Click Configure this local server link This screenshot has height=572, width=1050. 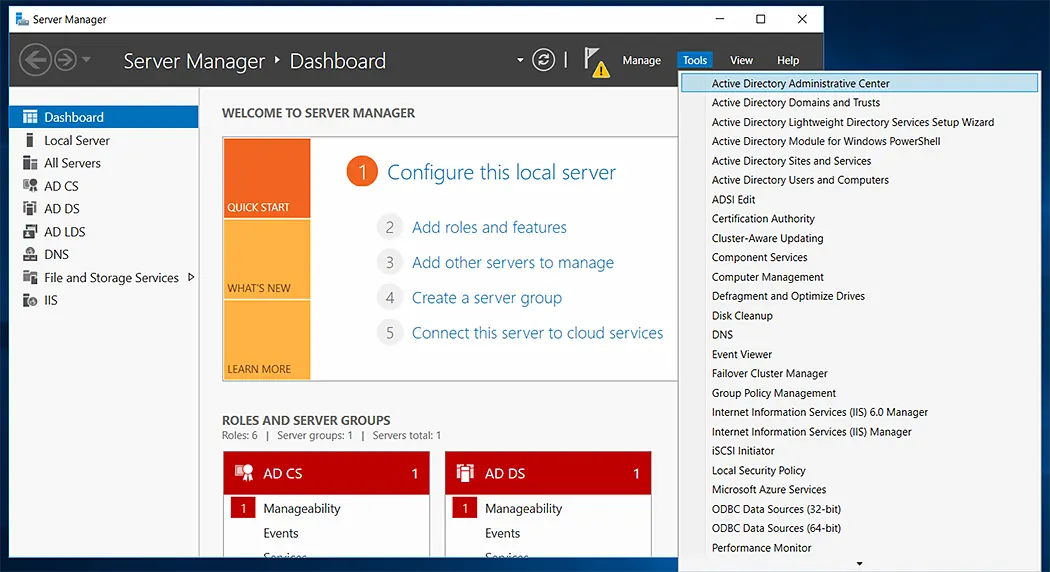tap(502, 172)
